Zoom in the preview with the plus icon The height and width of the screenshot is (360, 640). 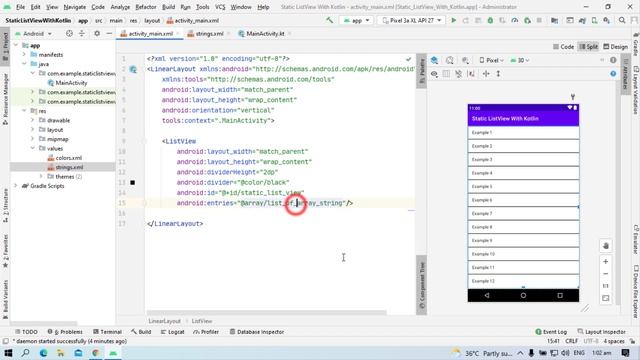[606, 262]
